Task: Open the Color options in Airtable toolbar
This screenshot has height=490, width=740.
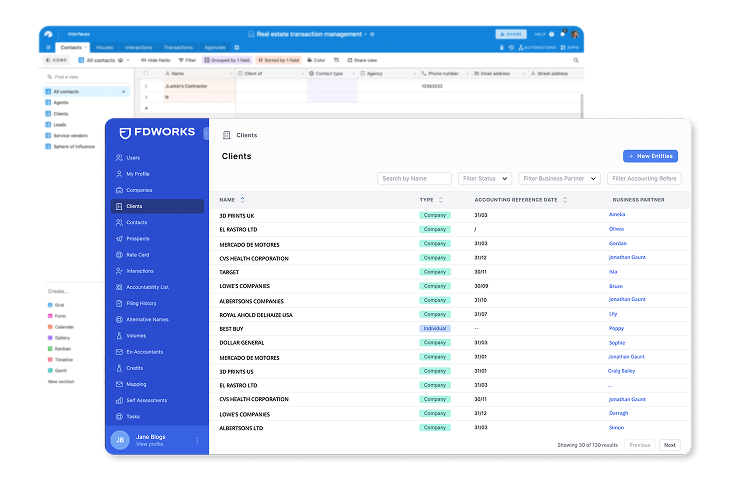Action: click(316, 60)
